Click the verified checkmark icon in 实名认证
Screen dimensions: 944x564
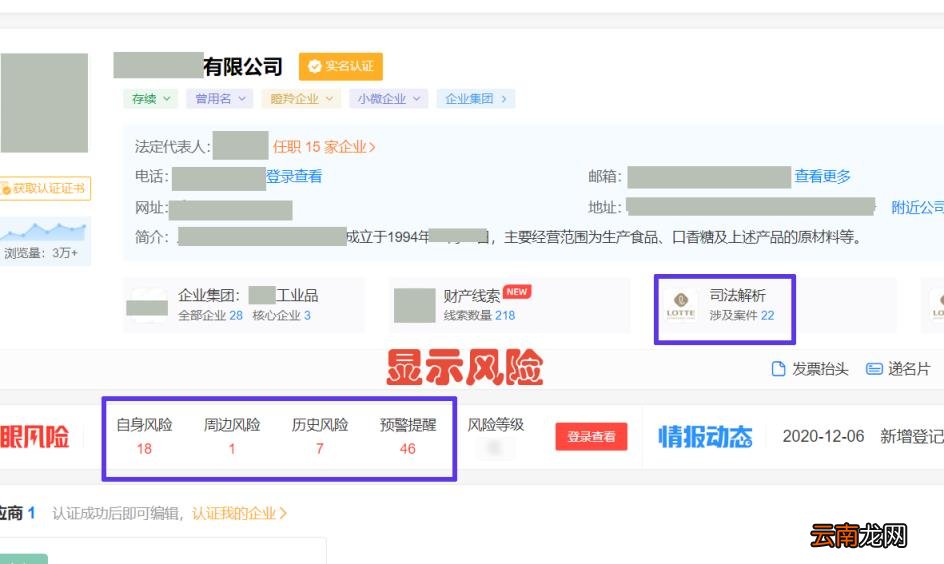pyautogui.click(x=314, y=66)
